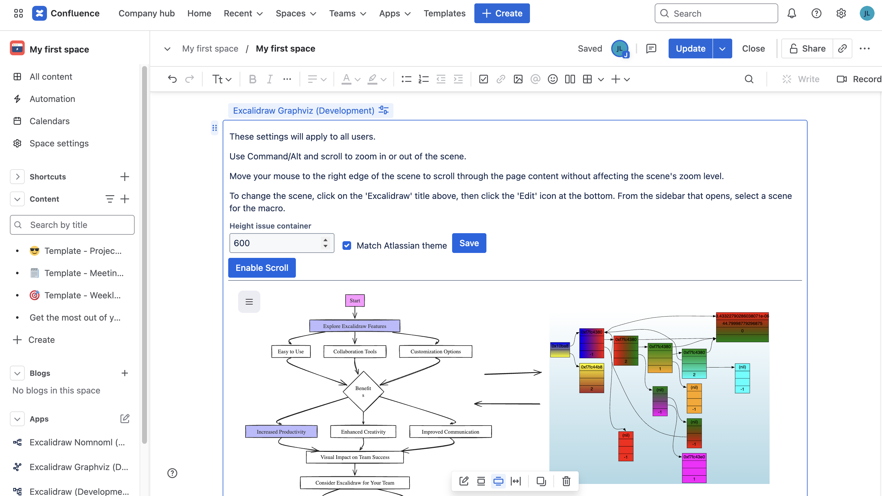
Task: Open the Spaces menu
Action: [296, 13]
